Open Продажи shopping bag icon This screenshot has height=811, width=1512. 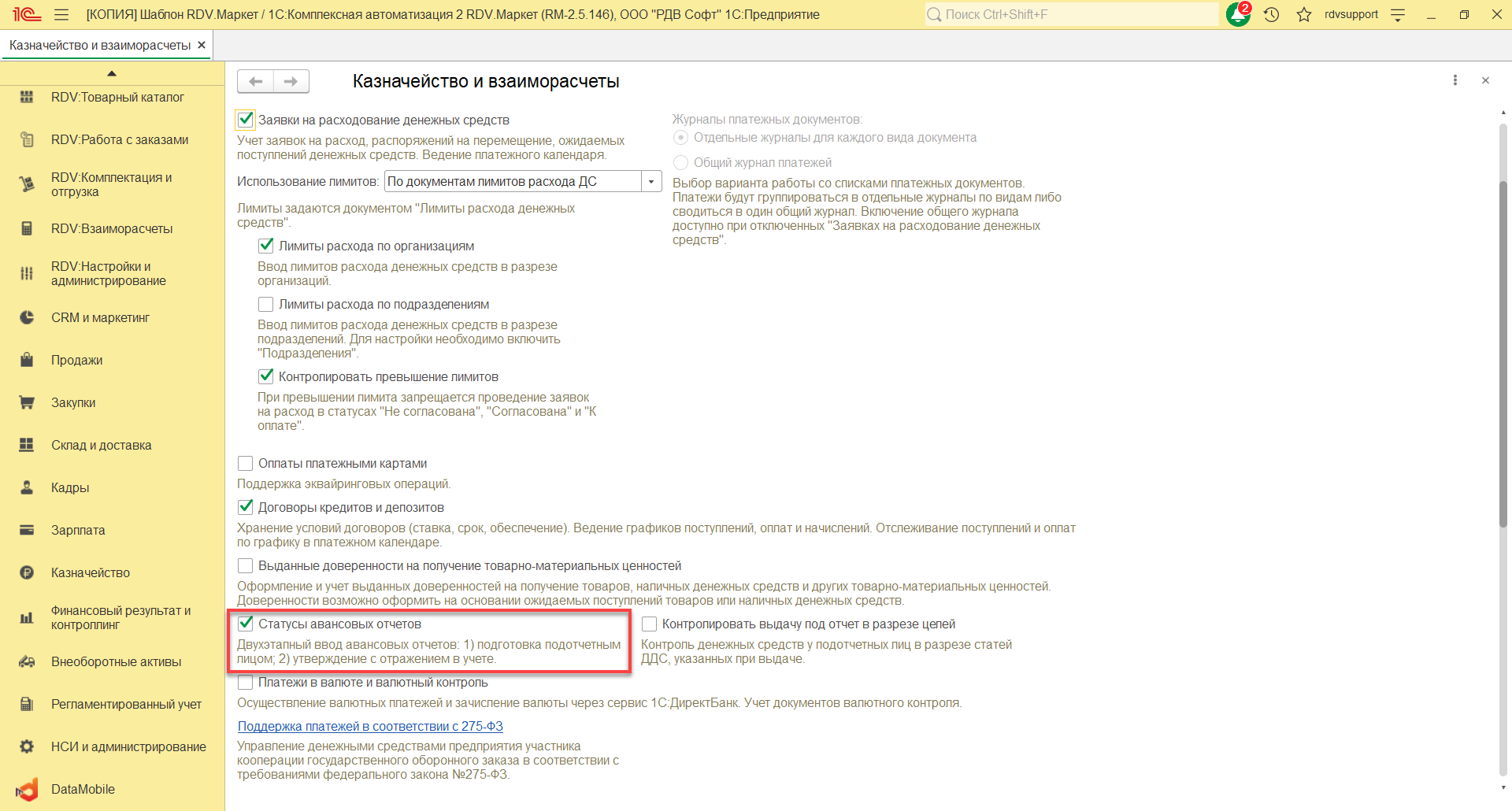[x=27, y=360]
